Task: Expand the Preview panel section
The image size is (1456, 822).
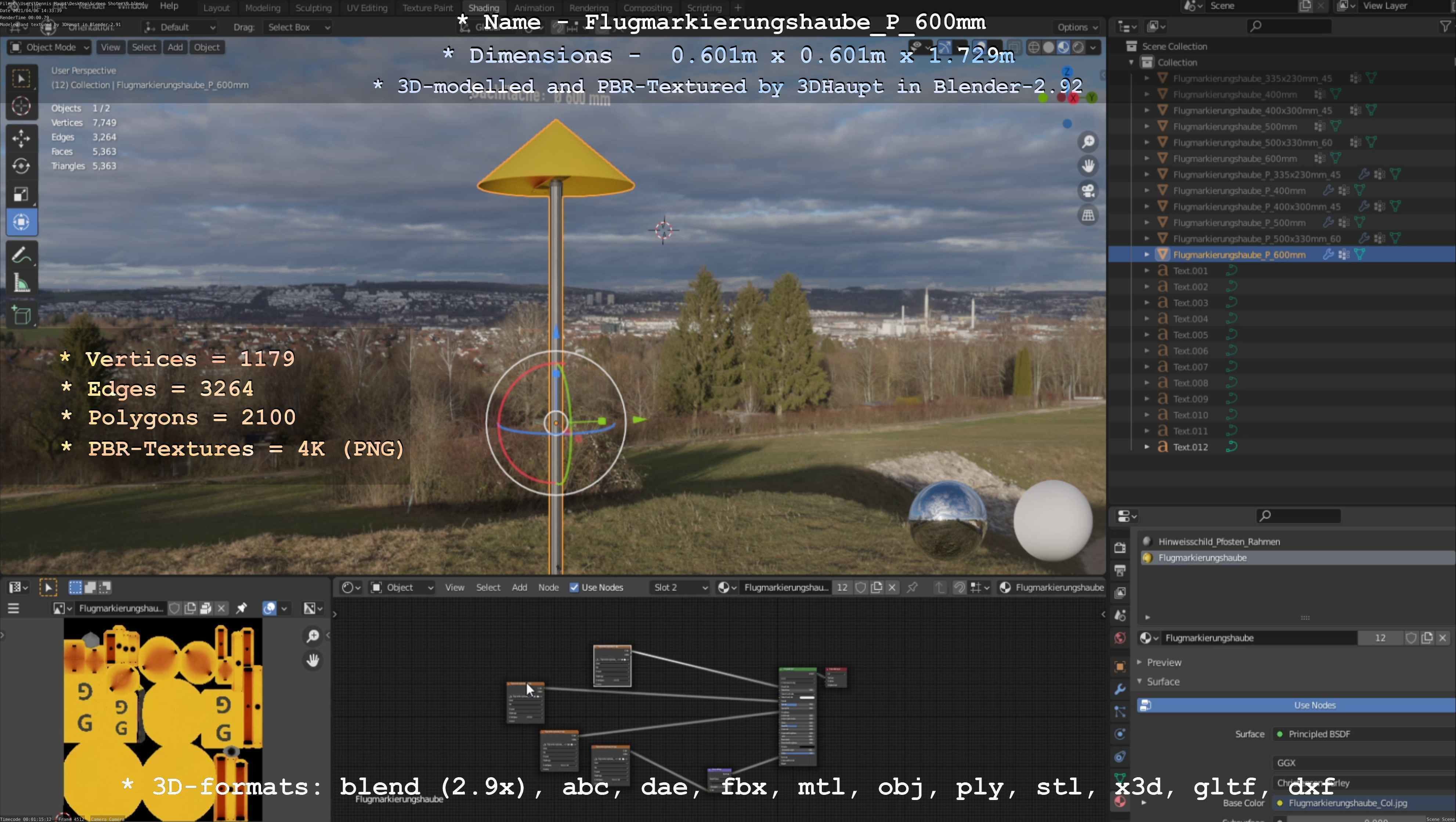Action: tap(1164, 662)
